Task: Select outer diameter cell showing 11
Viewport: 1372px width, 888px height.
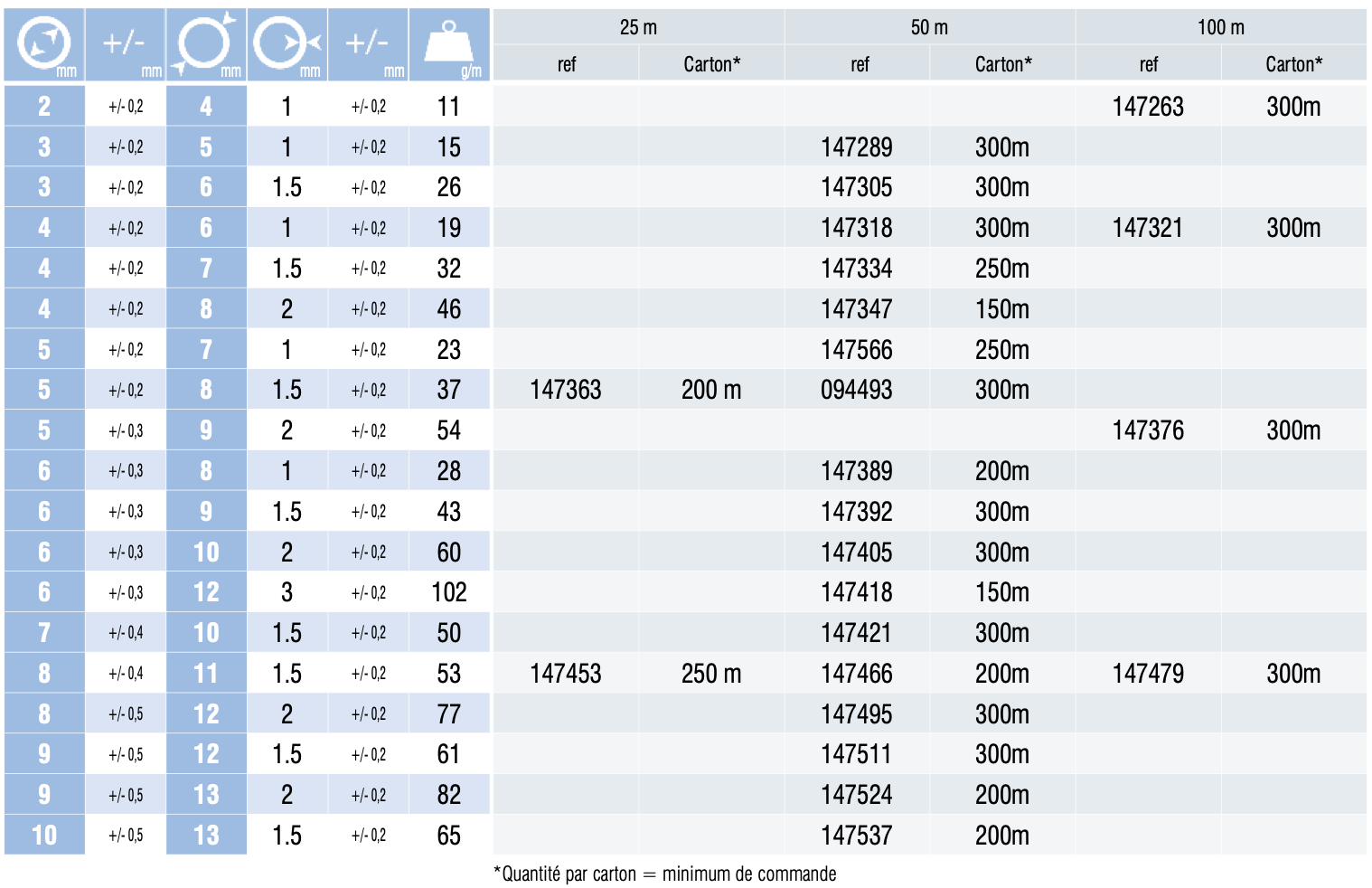Action: click(x=206, y=674)
